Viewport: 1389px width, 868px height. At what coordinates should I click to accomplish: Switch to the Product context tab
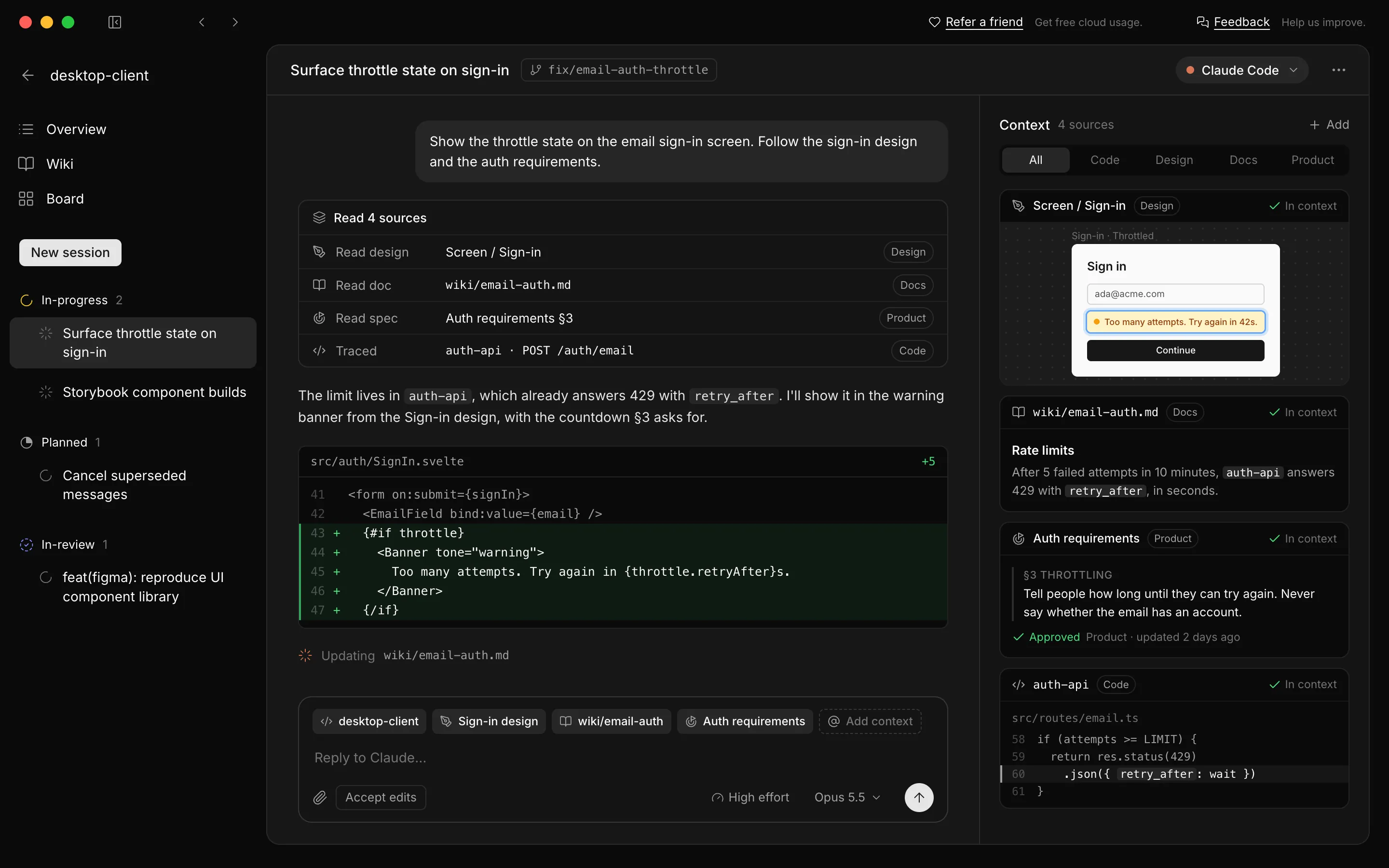(x=1313, y=160)
